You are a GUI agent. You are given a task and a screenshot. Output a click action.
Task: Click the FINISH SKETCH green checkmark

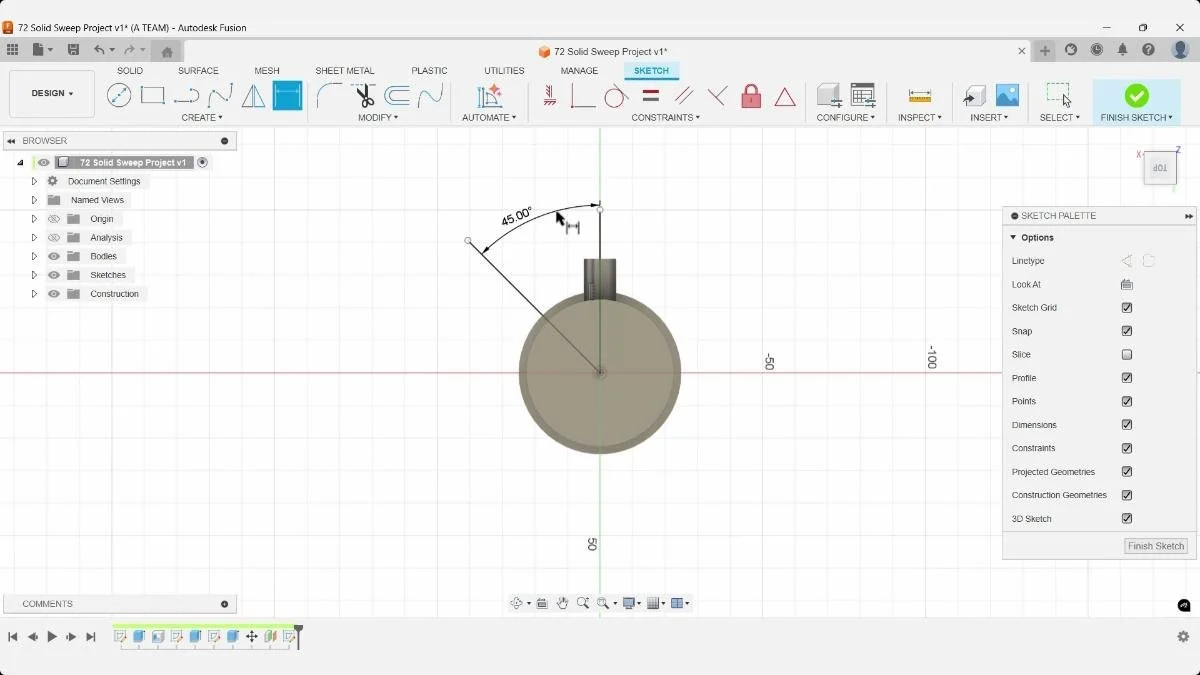(1136, 96)
